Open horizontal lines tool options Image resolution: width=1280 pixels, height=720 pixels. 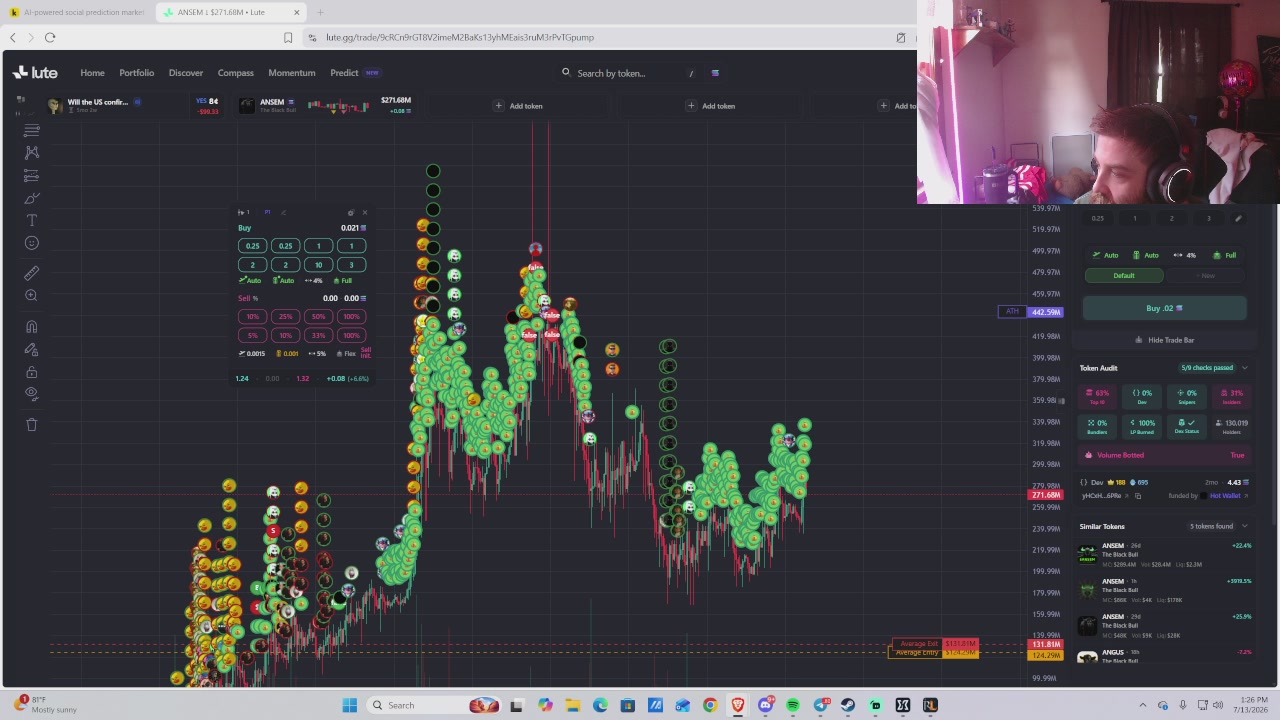(x=32, y=130)
